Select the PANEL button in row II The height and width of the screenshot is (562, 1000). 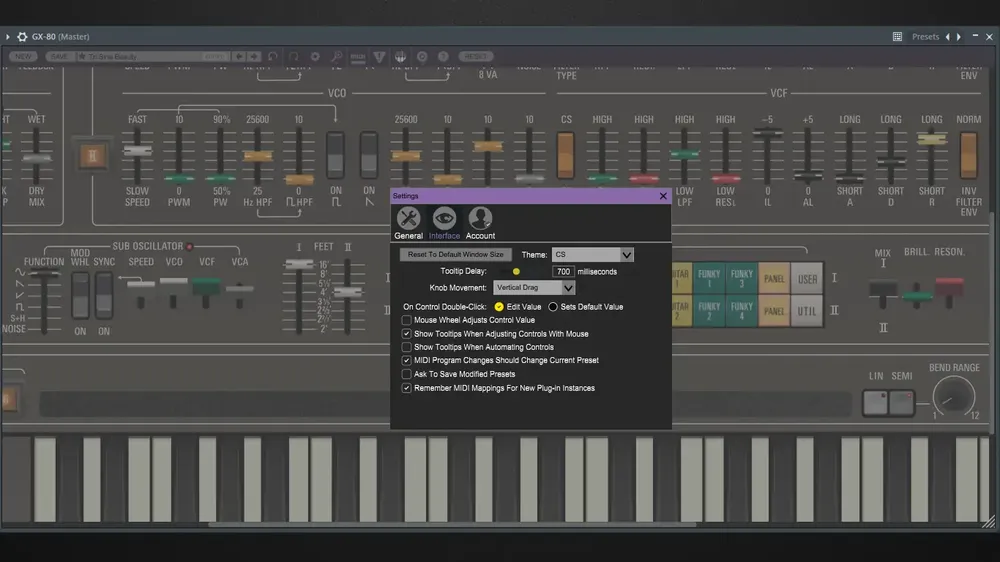(x=774, y=311)
